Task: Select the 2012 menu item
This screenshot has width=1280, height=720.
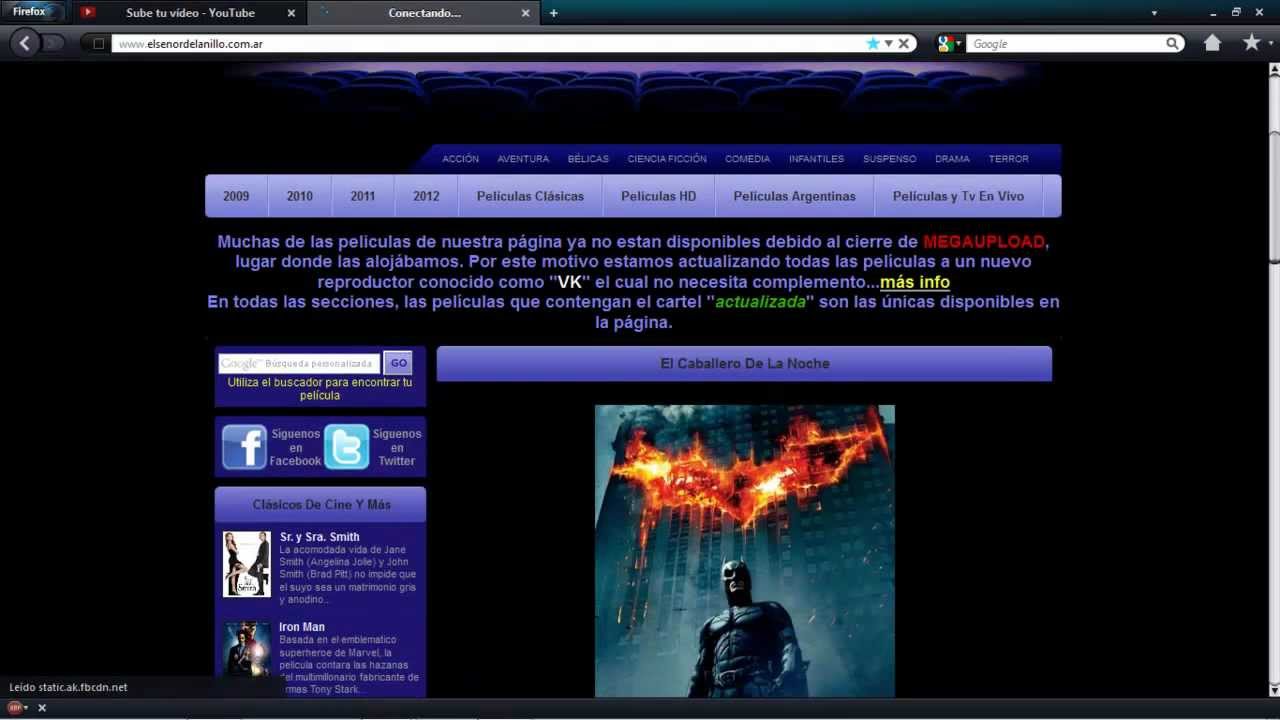Action: pos(426,196)
